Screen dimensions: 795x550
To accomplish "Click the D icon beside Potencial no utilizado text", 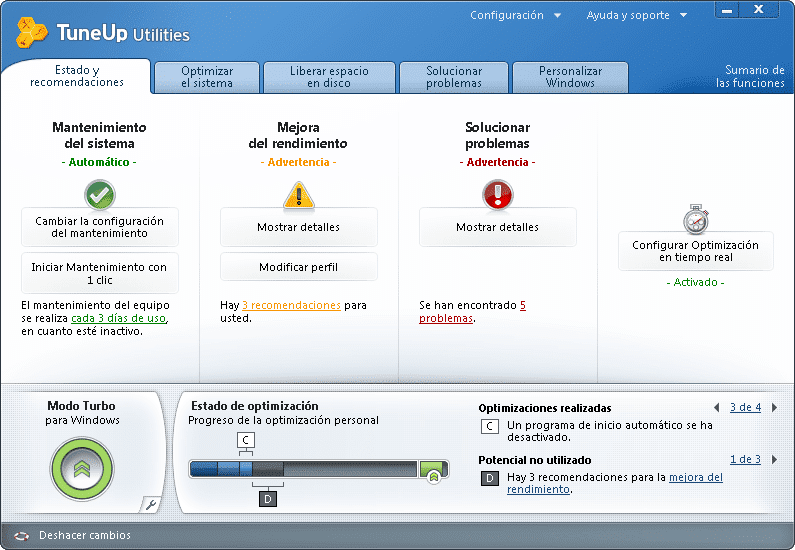I will [489, 479].
